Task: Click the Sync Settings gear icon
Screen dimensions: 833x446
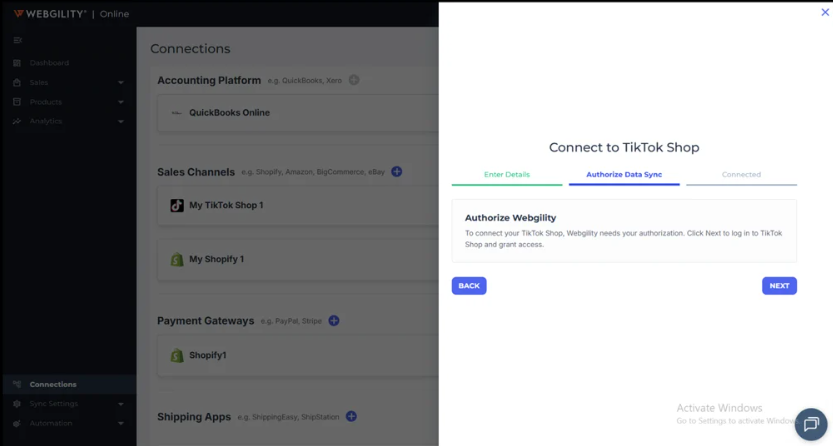Action: [x=17, y=404]
